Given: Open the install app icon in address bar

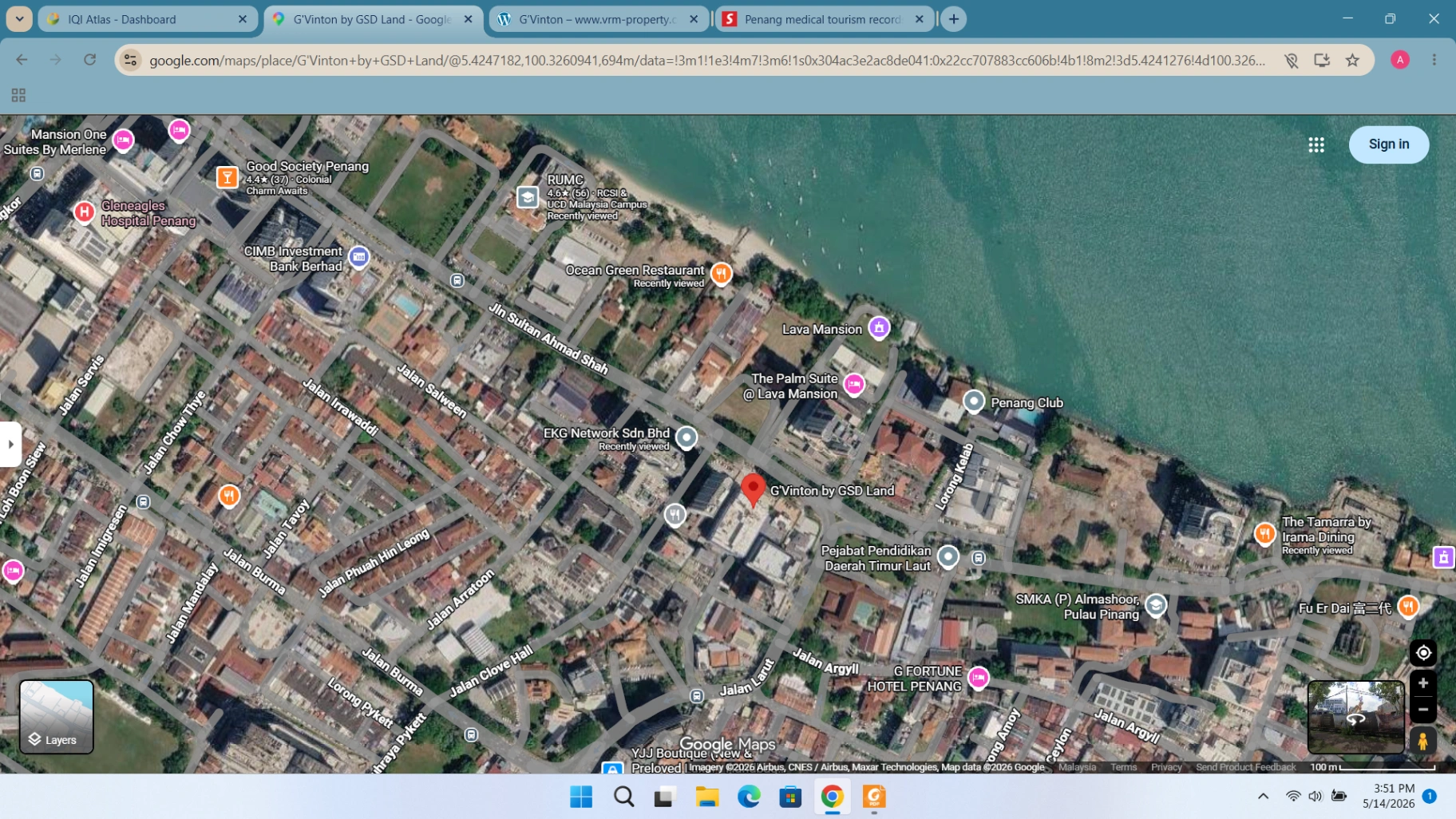Looking at the screenshot, I should 1322,60.
